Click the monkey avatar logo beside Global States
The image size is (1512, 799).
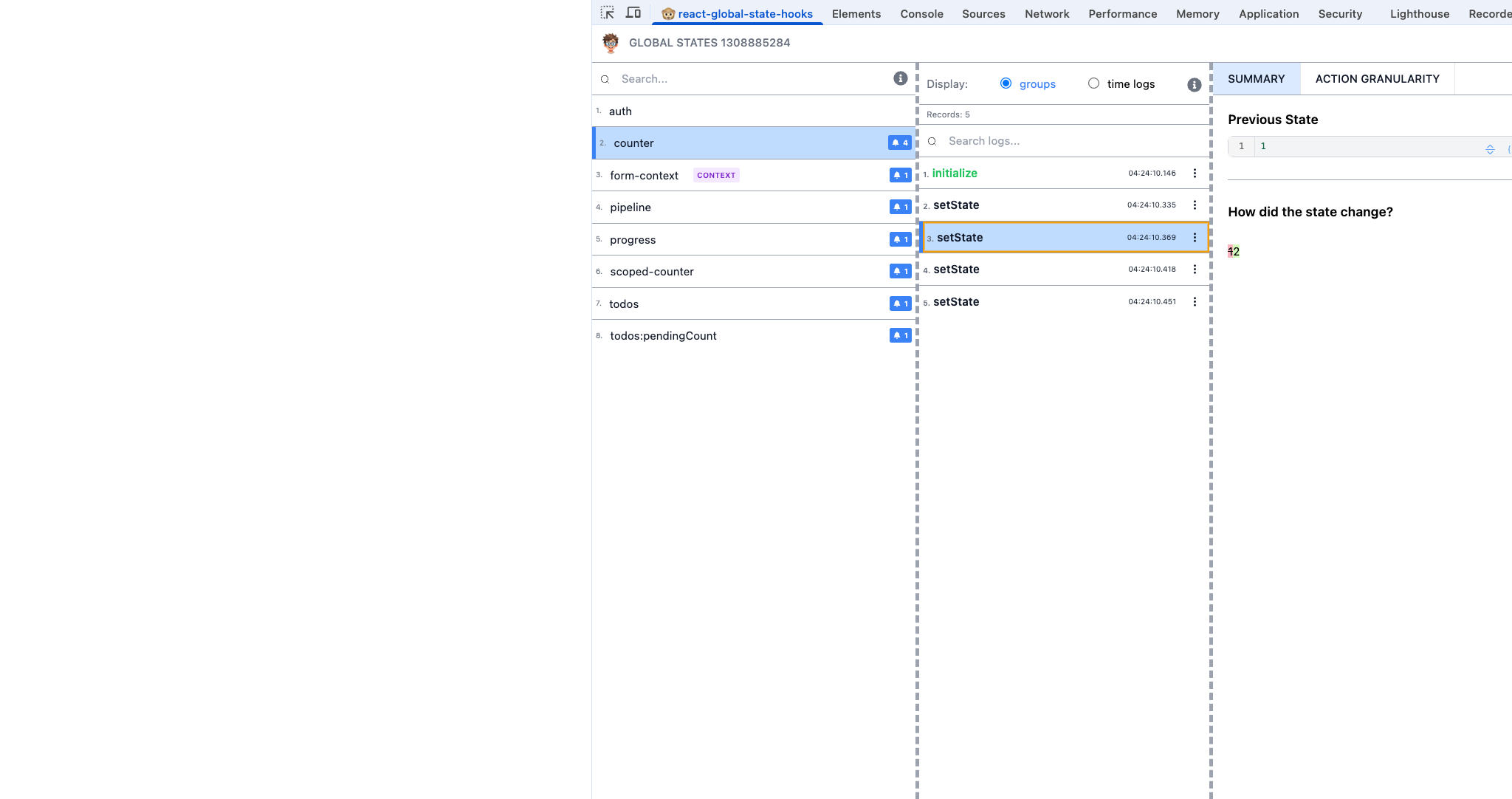(611, 43)
